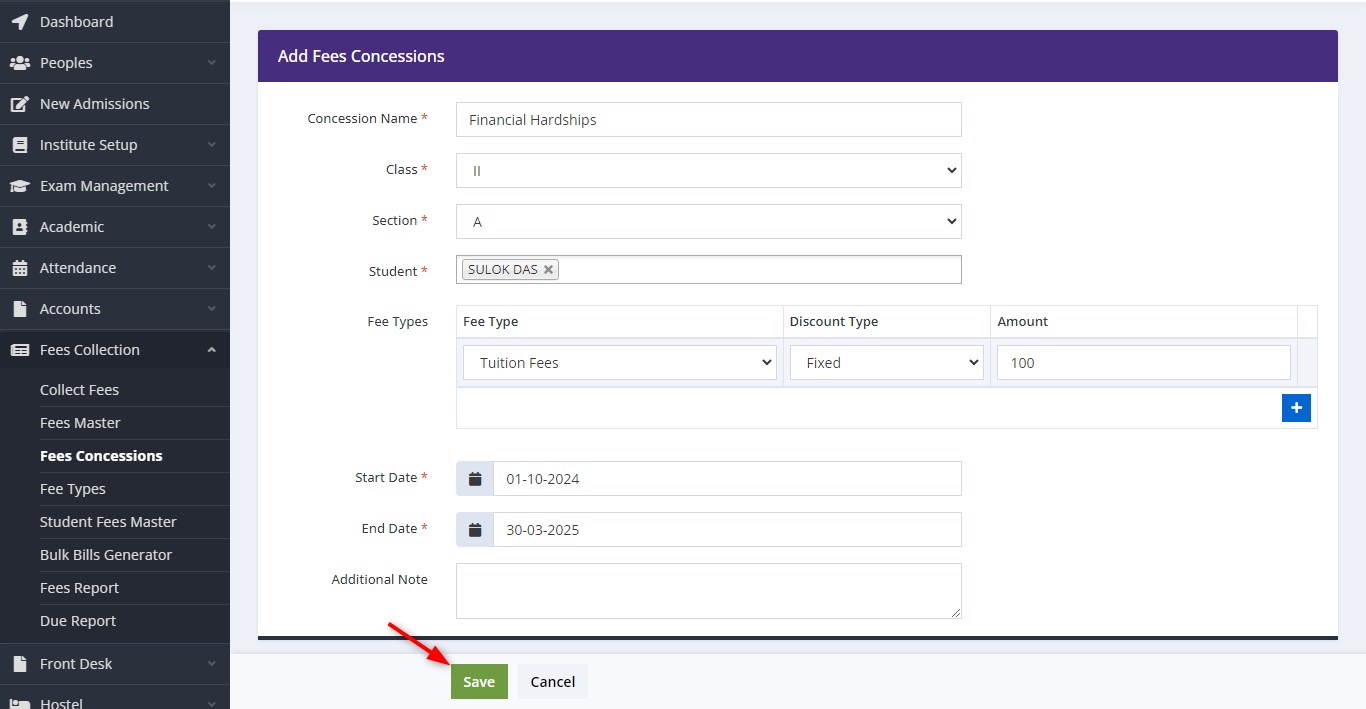Add a fee type row with plus button
Screen dimensions: 1366x709
1296,408
